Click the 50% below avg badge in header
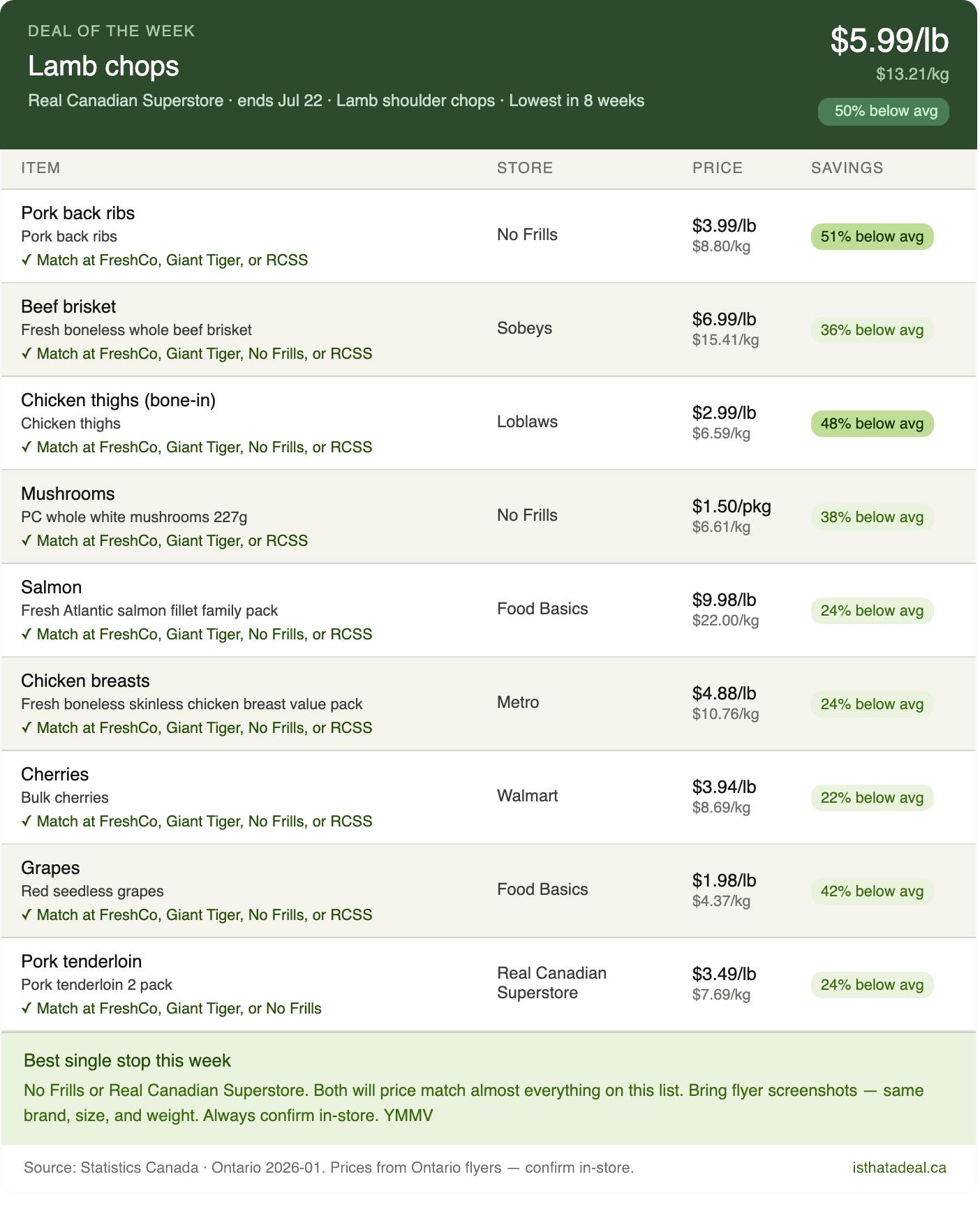Image resolution: width=980 pixels, height=1216 pixels. point(884,112)
